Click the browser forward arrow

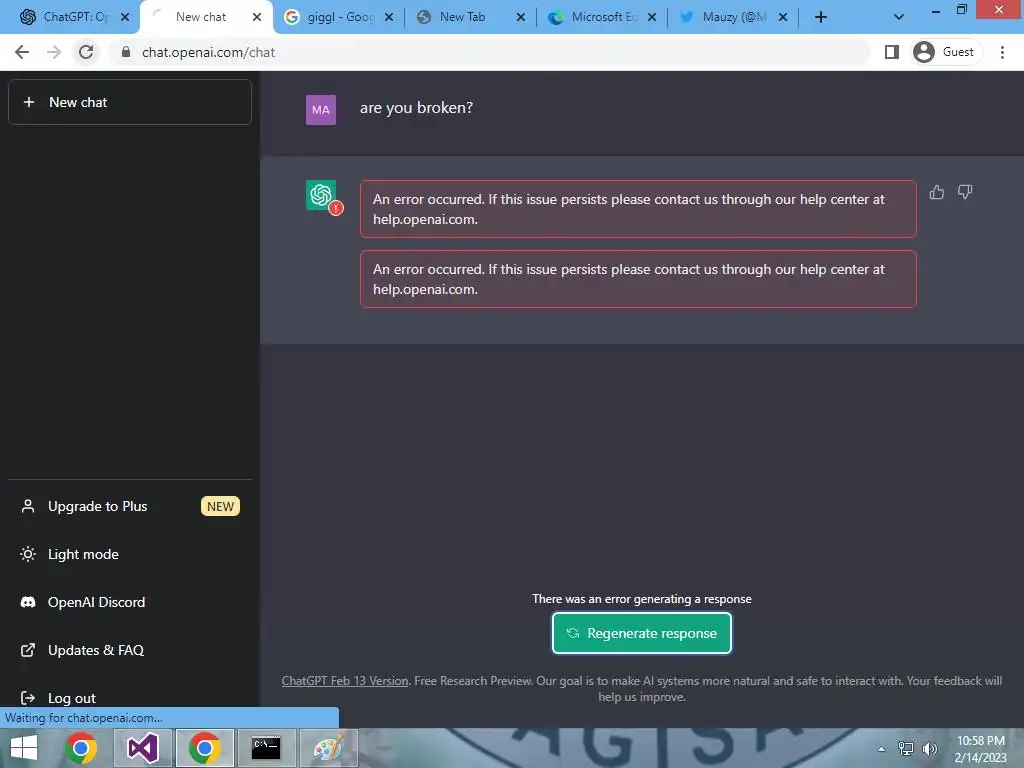54,52
